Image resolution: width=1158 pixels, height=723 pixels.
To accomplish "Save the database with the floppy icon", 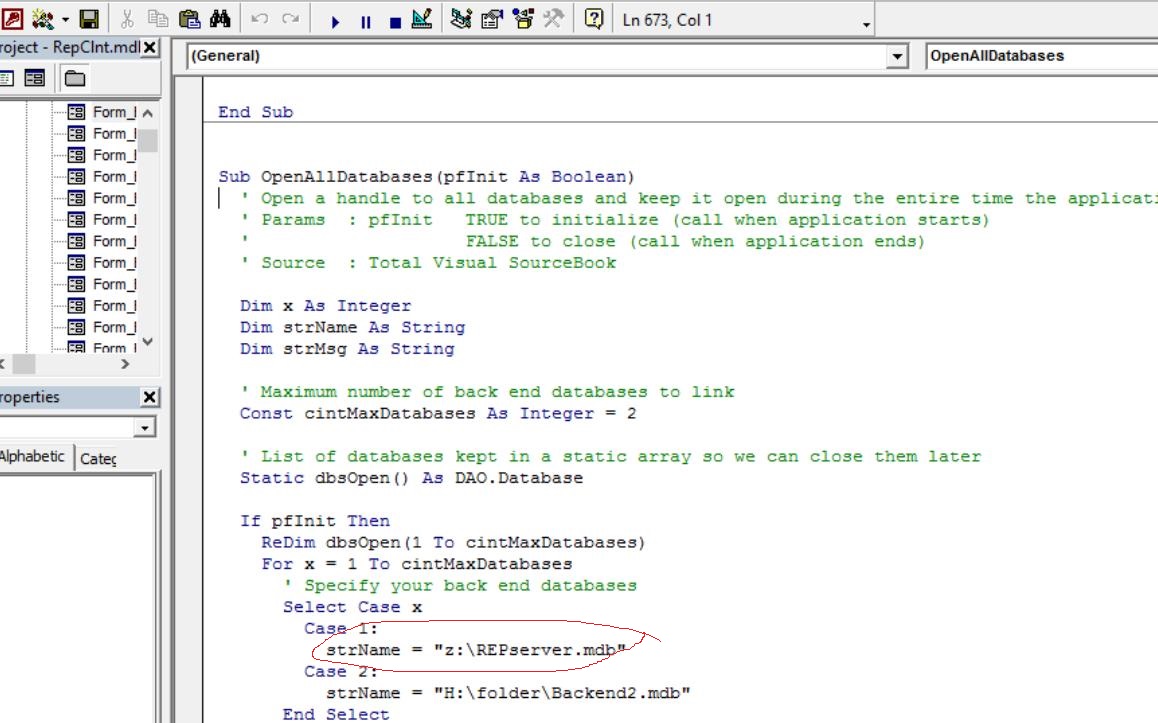I will [x=89, y=19].
